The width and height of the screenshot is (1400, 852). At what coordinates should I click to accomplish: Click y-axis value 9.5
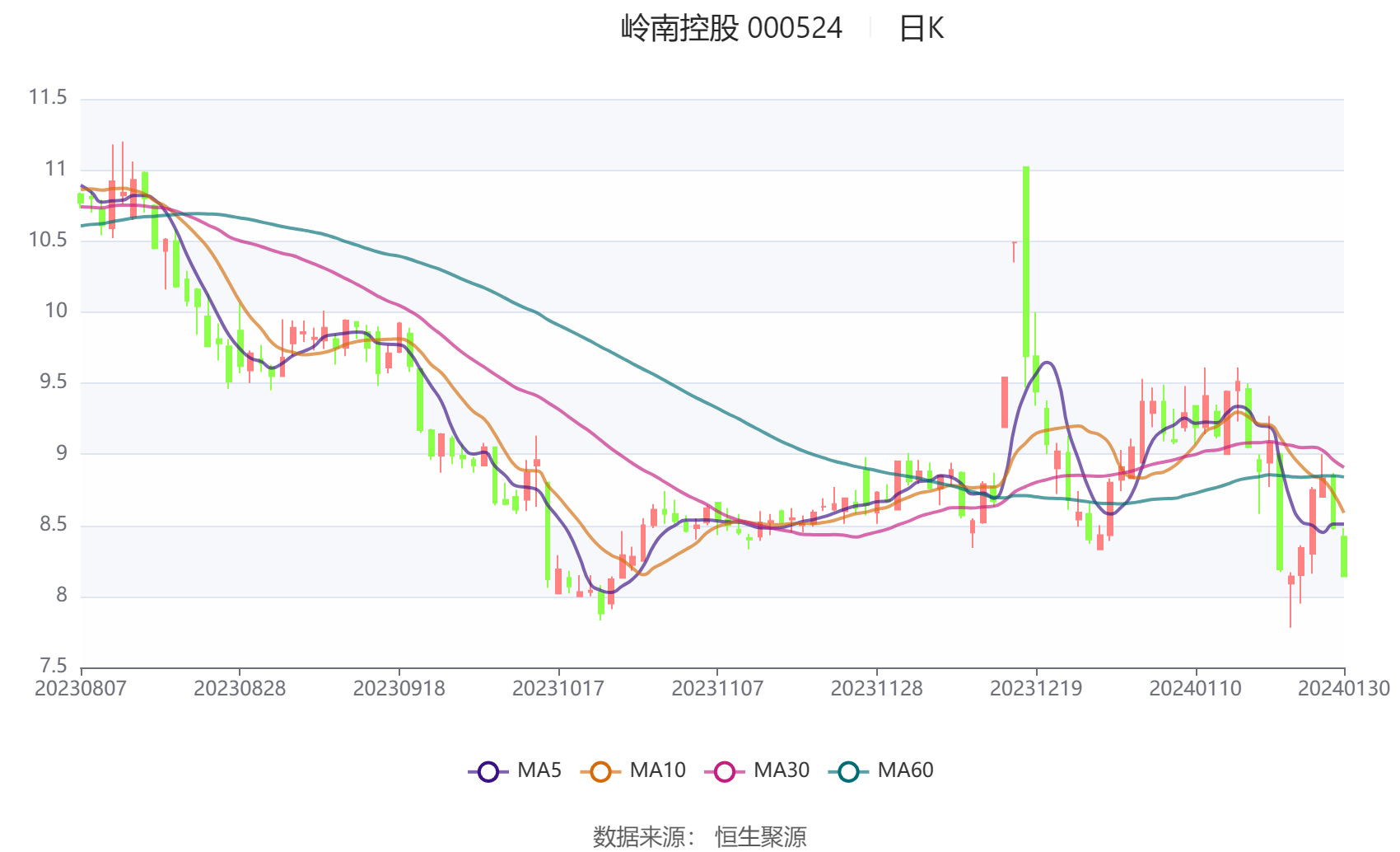point(54,382)
